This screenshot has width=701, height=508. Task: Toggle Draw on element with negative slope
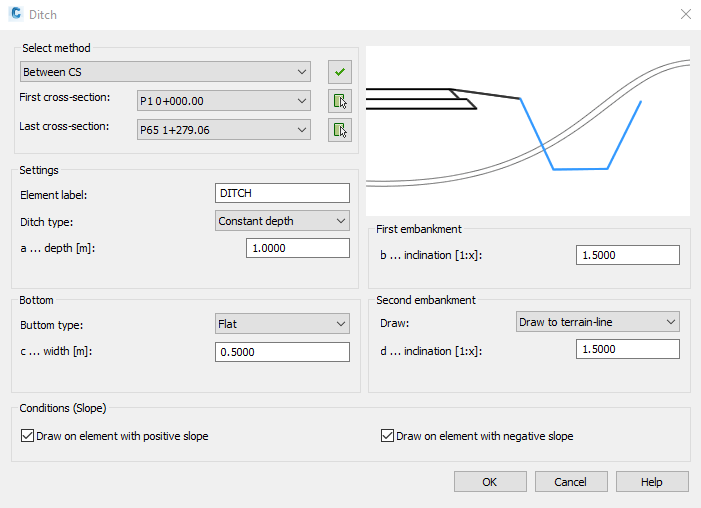(387, 436)
